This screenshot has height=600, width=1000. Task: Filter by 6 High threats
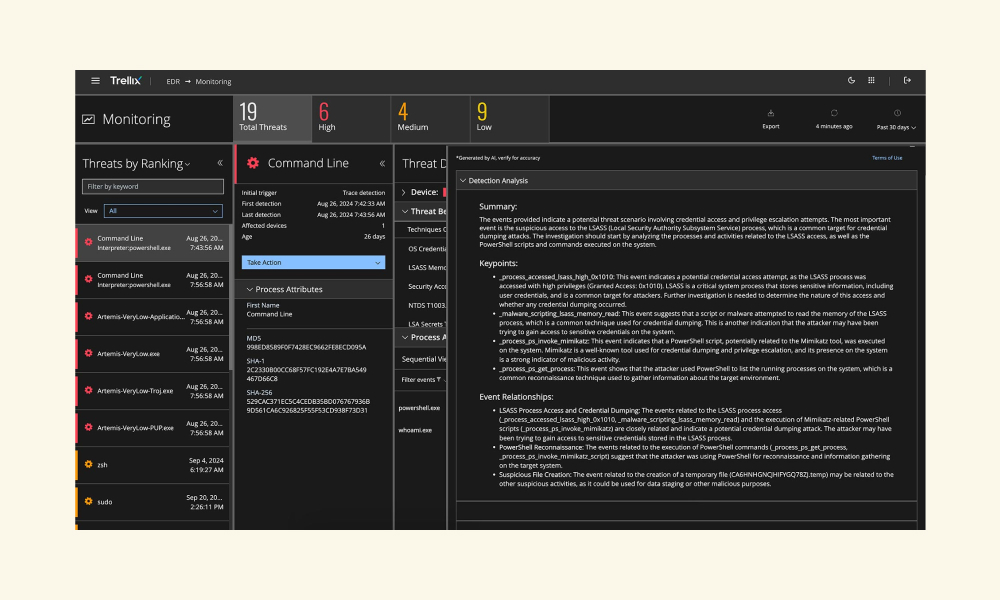click(351, 118)
